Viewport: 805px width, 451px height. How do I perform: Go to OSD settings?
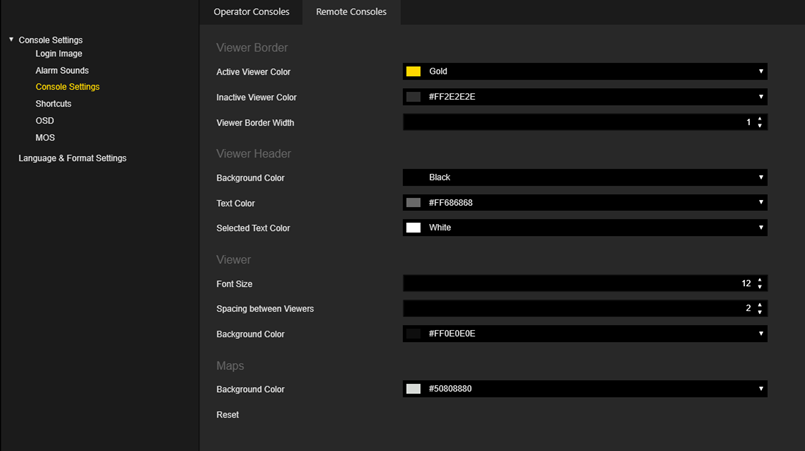pyautogui.click(x=45, y=121)
